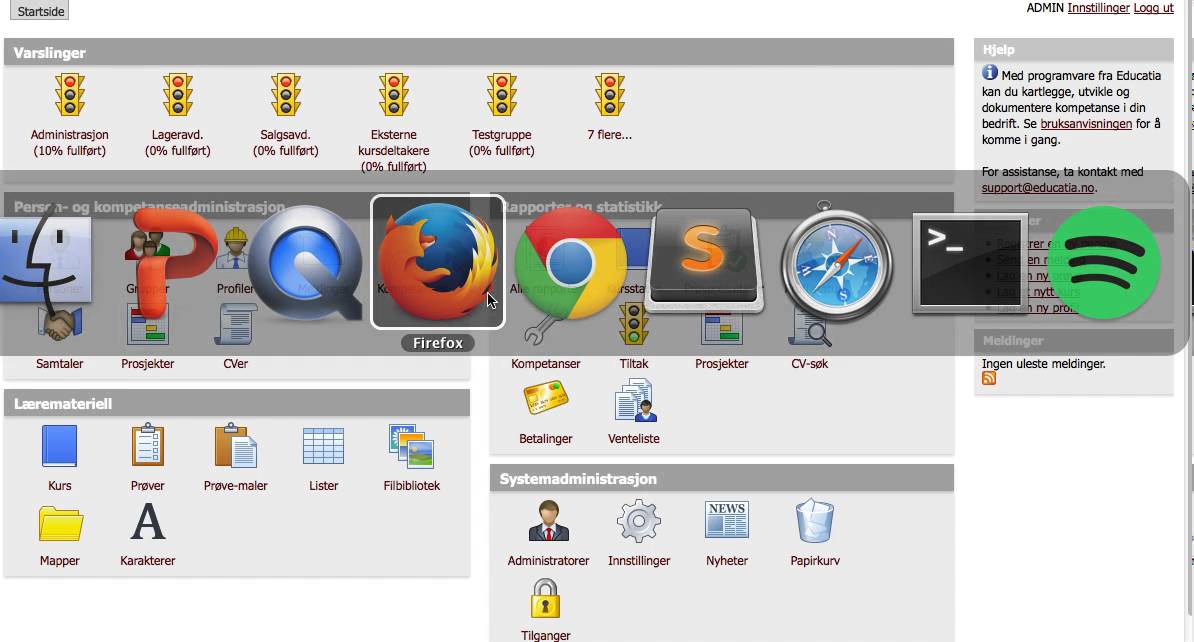Viewport: 1194px width, 642px height.
Task: Open the bruksanvisningen link
Action: point(1086,123)
